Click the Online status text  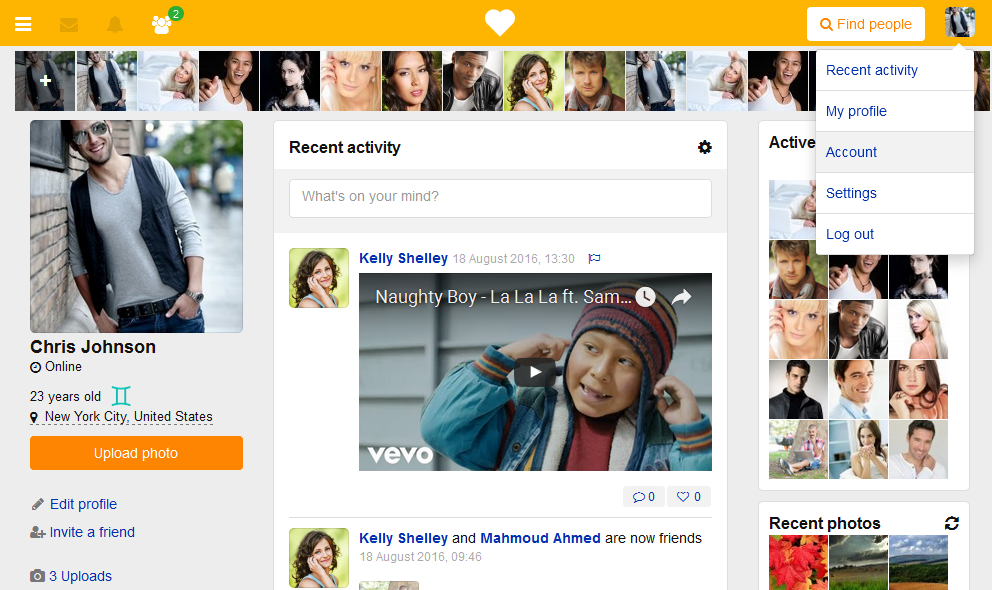63,367
